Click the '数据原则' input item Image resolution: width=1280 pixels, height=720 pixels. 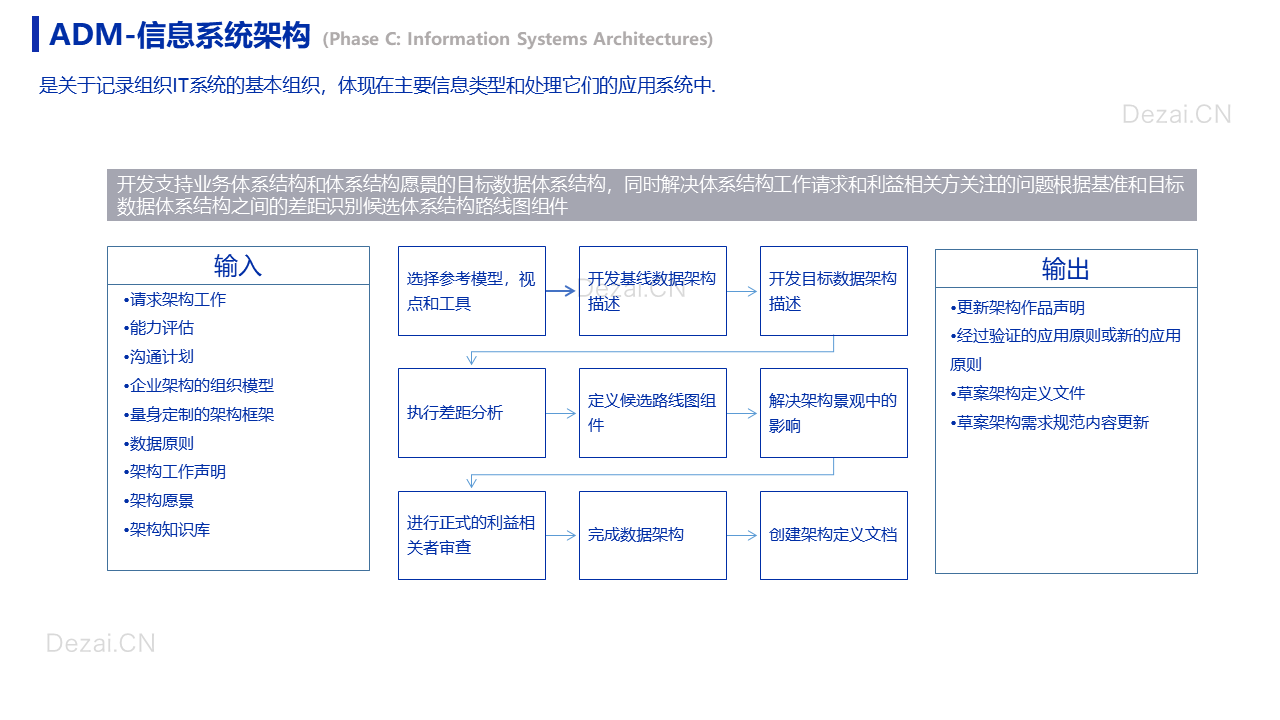pos(159,443)
